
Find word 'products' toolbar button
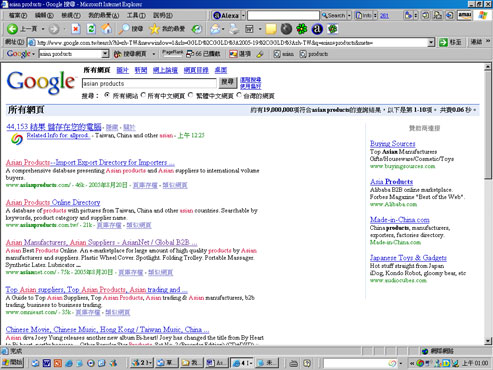pyautogui.click(x=314, y=54)
